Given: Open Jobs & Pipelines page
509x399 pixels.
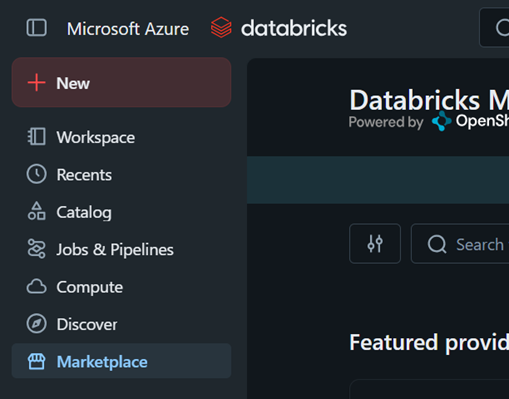Looking at the screenshot, I should pyautogui.click(x=121, y=249).
